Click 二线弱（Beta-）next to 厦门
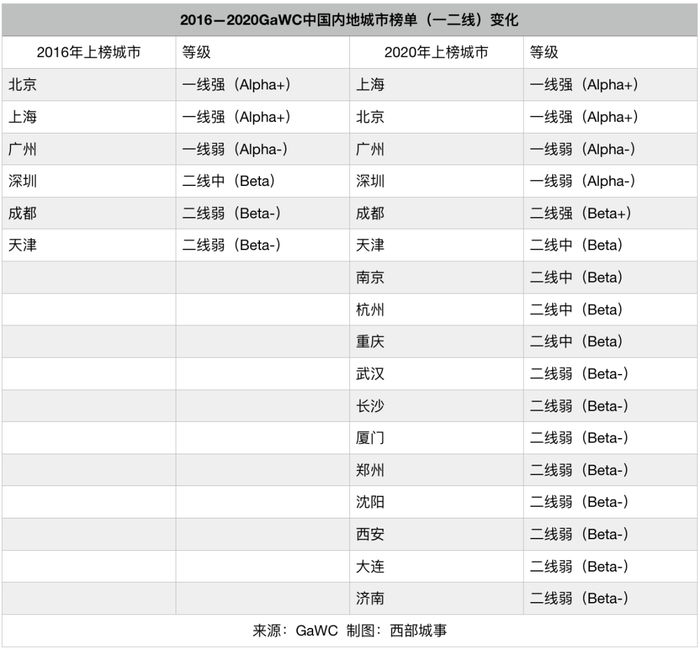This screenshot has height=650, width=700. tap(579, 438)
